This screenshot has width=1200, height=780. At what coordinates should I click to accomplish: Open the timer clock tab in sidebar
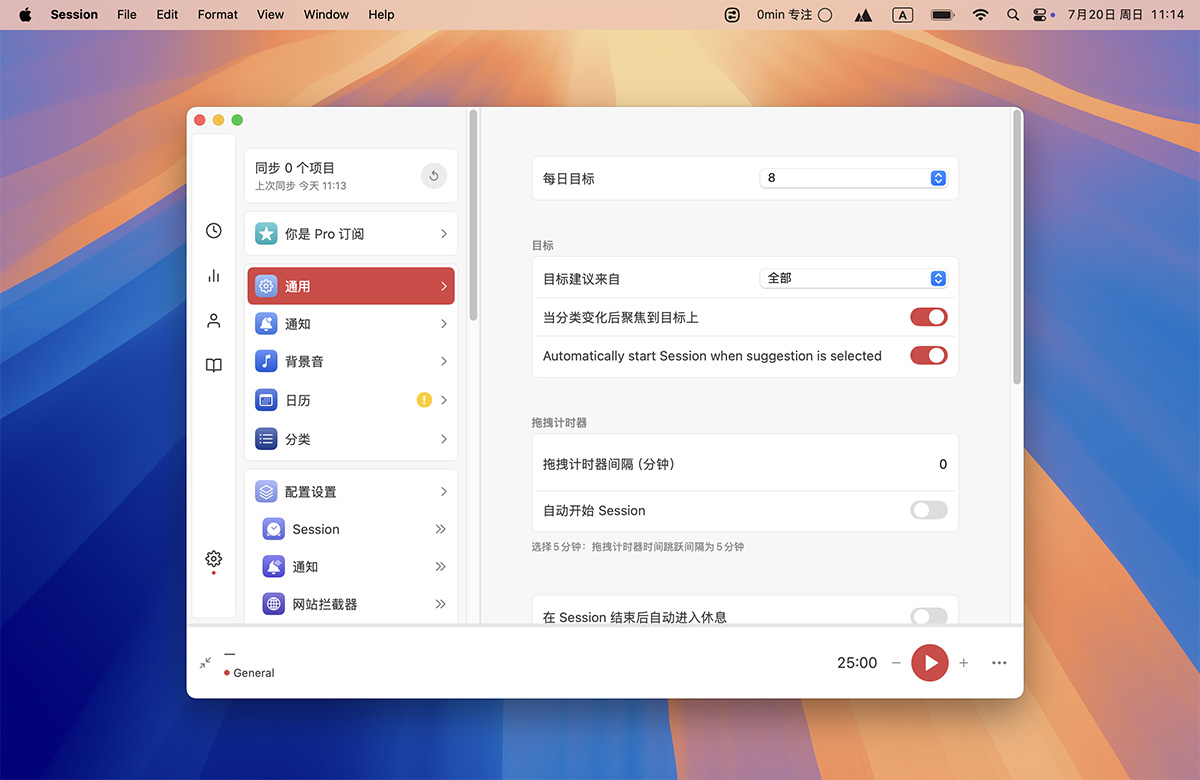(x=213, y=231)
